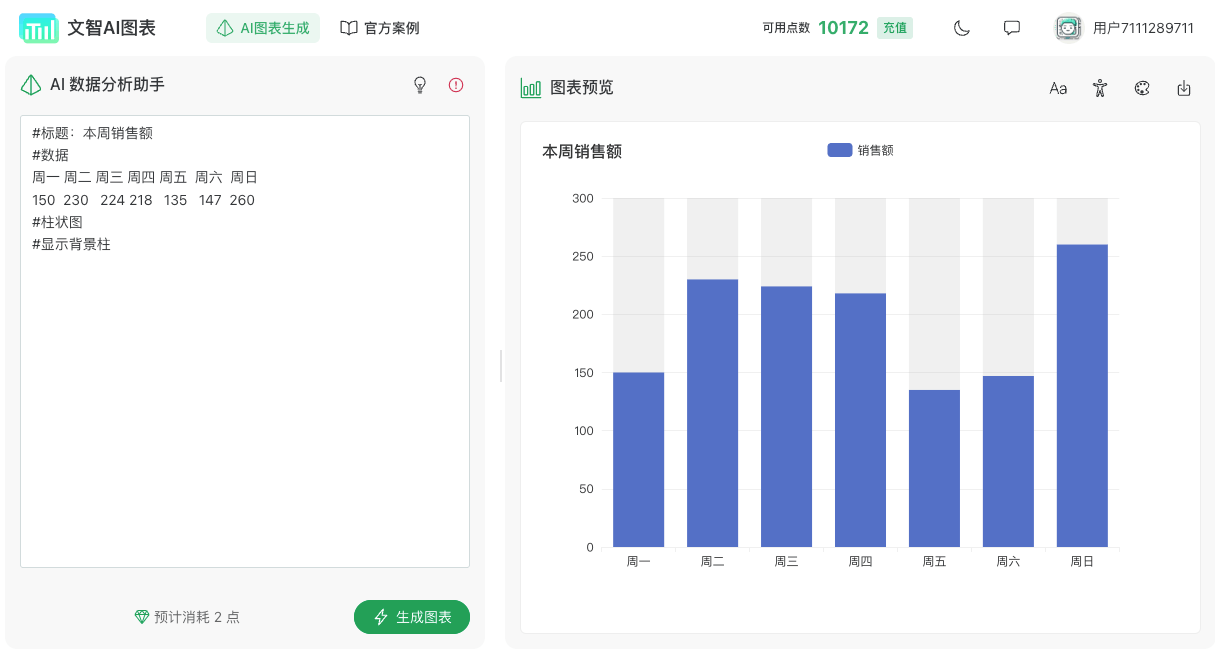1215x650 pixels.
Task: Toggle dark mode moon icon
Action: 962,28
